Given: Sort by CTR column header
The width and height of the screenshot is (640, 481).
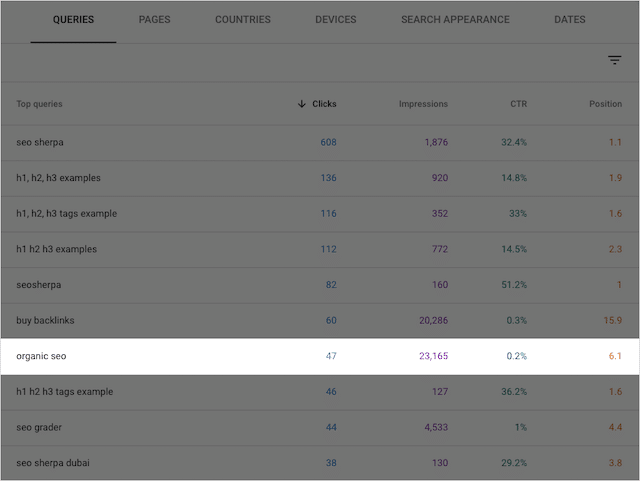Looking at the screenshot, I should tap(518, 104).
